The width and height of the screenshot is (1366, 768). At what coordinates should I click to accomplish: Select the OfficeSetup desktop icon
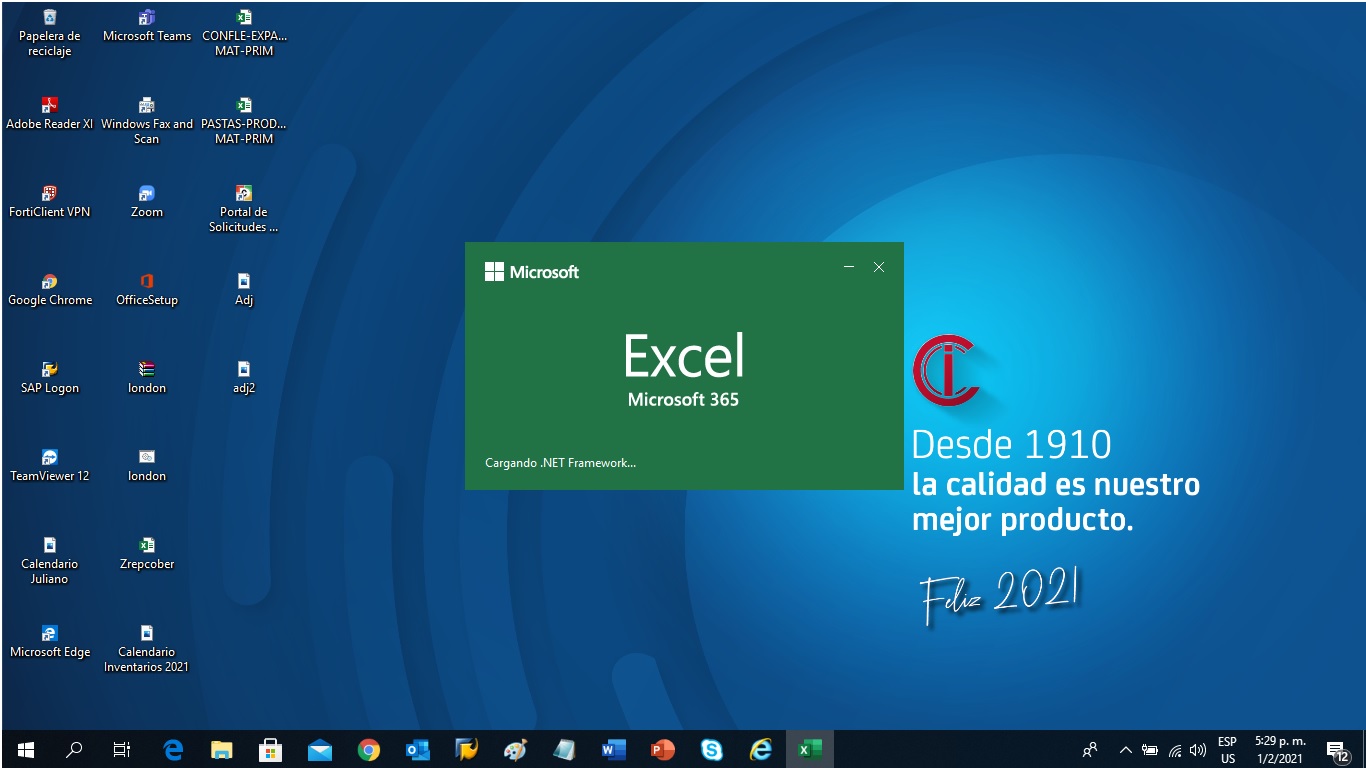coord(147,290)
